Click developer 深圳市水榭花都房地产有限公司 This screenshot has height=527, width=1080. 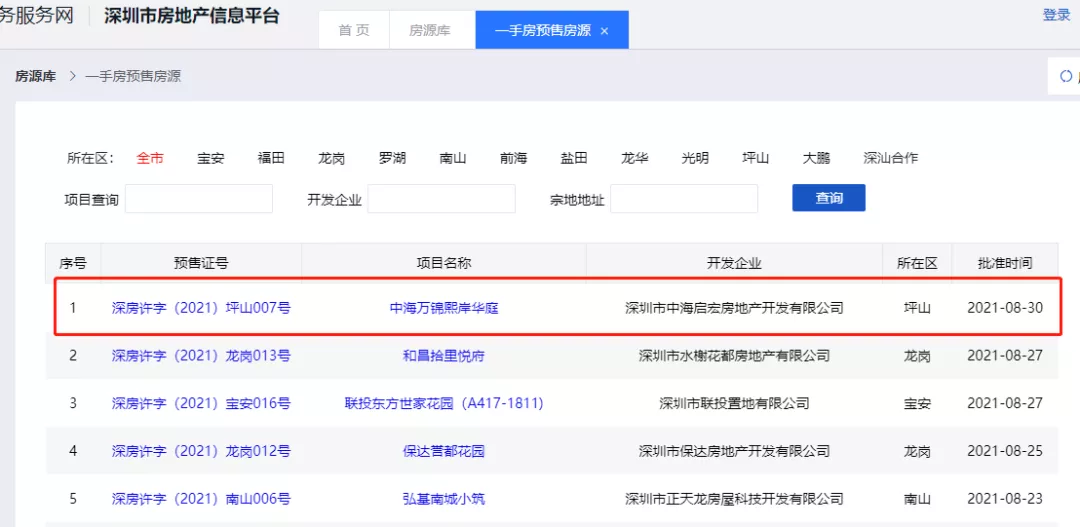click(734, 355)
